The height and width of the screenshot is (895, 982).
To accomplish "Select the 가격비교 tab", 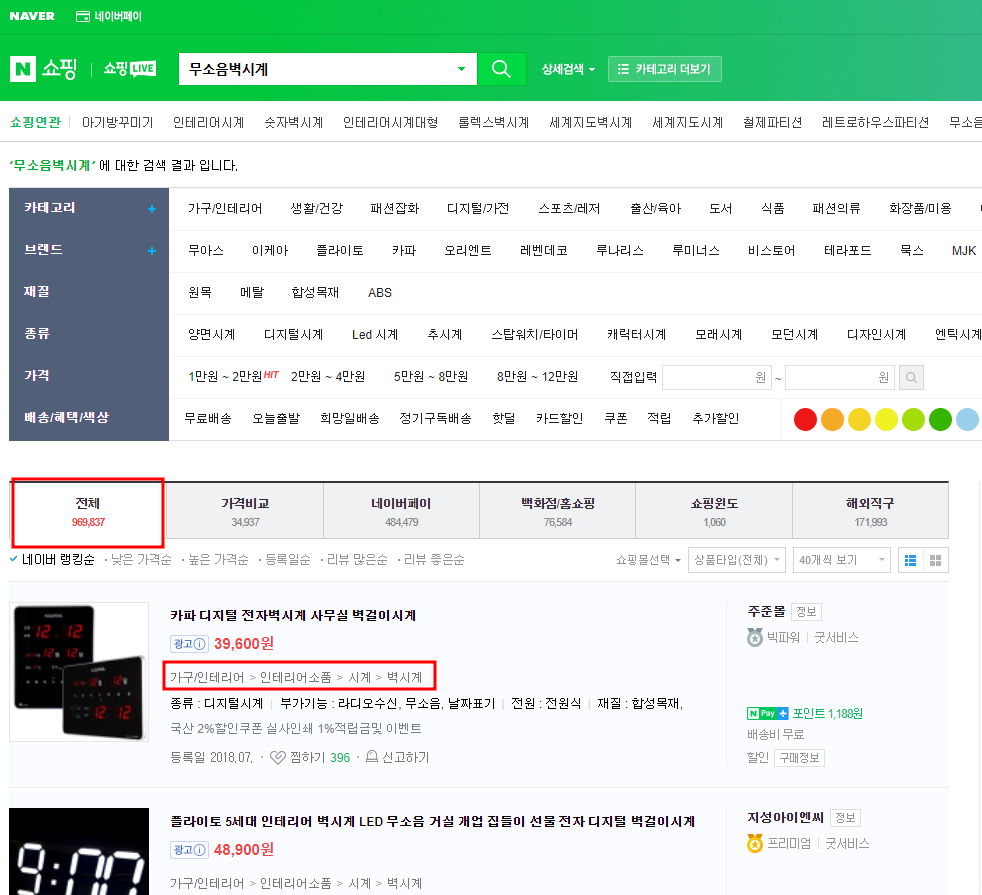I will (245, 511).
